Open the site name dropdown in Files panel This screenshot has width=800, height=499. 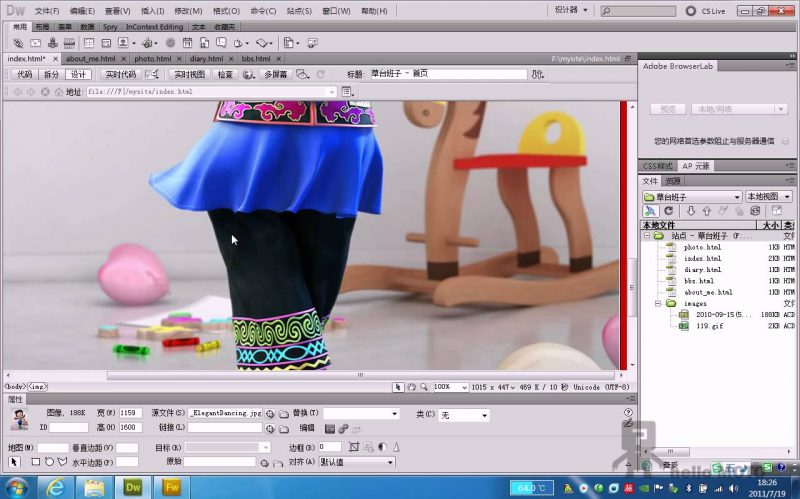[691, 197]
